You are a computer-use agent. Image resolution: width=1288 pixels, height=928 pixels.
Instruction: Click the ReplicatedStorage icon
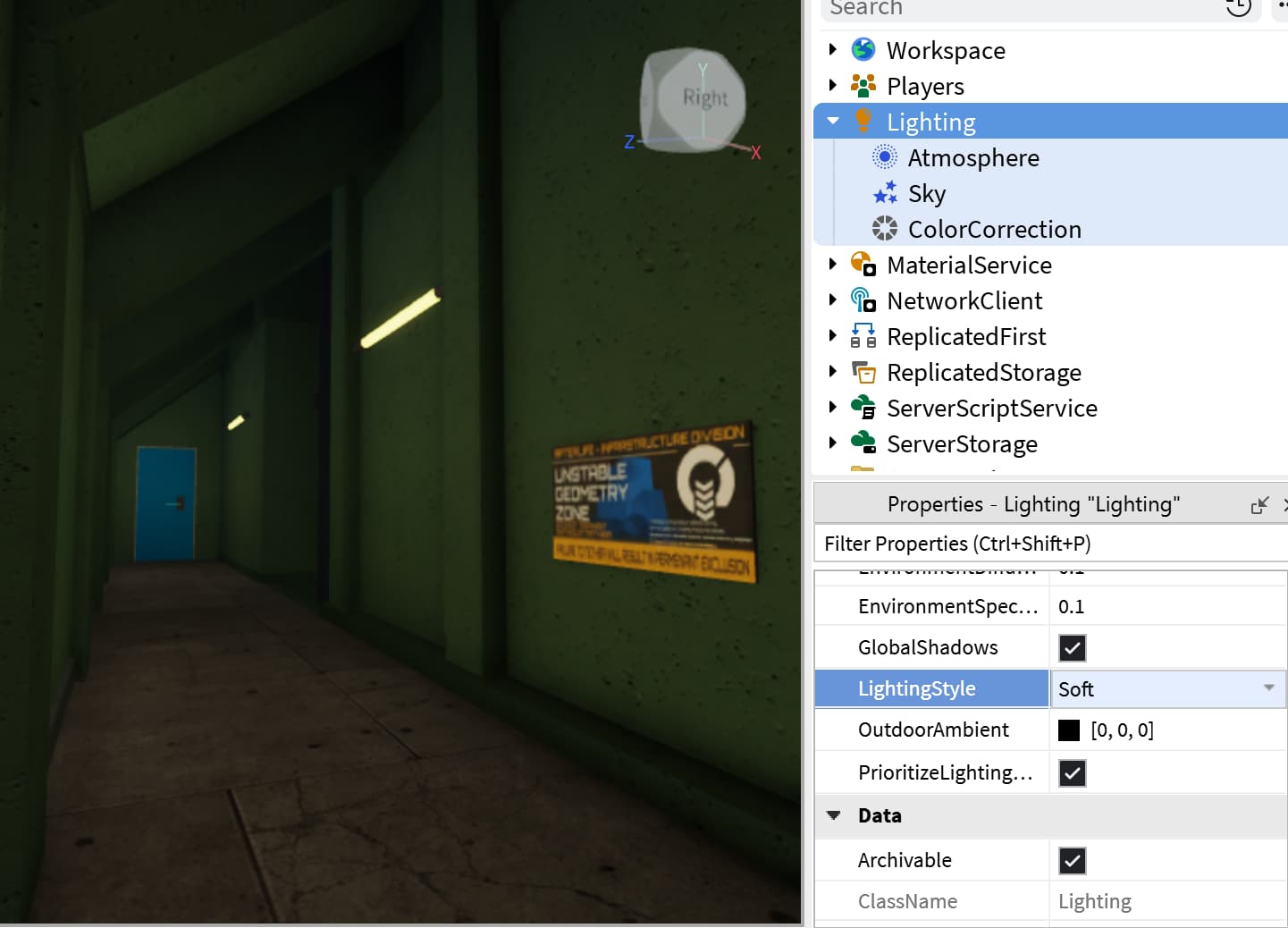click(863, 372)
